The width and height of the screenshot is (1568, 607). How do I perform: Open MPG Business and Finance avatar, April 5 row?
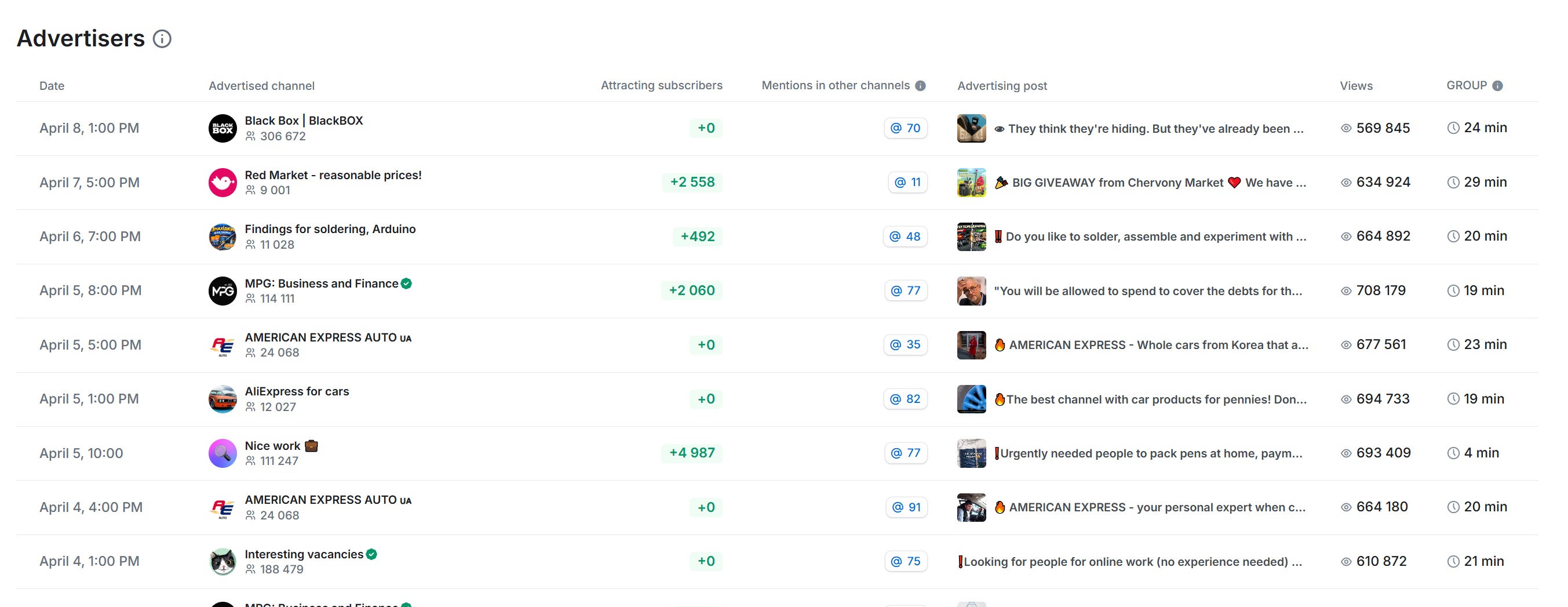tap(223, 291)
